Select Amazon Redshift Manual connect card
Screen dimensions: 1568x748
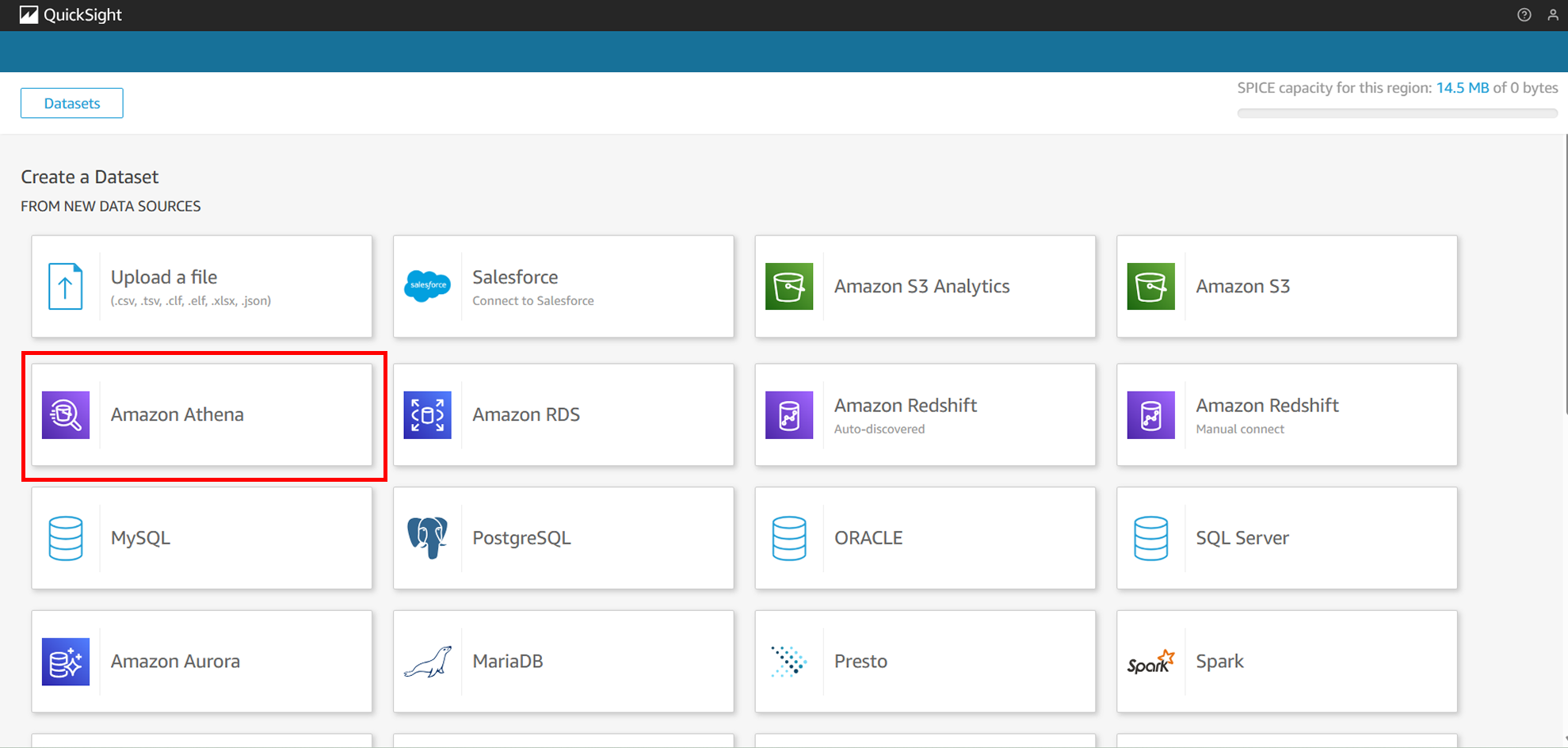1287,414
